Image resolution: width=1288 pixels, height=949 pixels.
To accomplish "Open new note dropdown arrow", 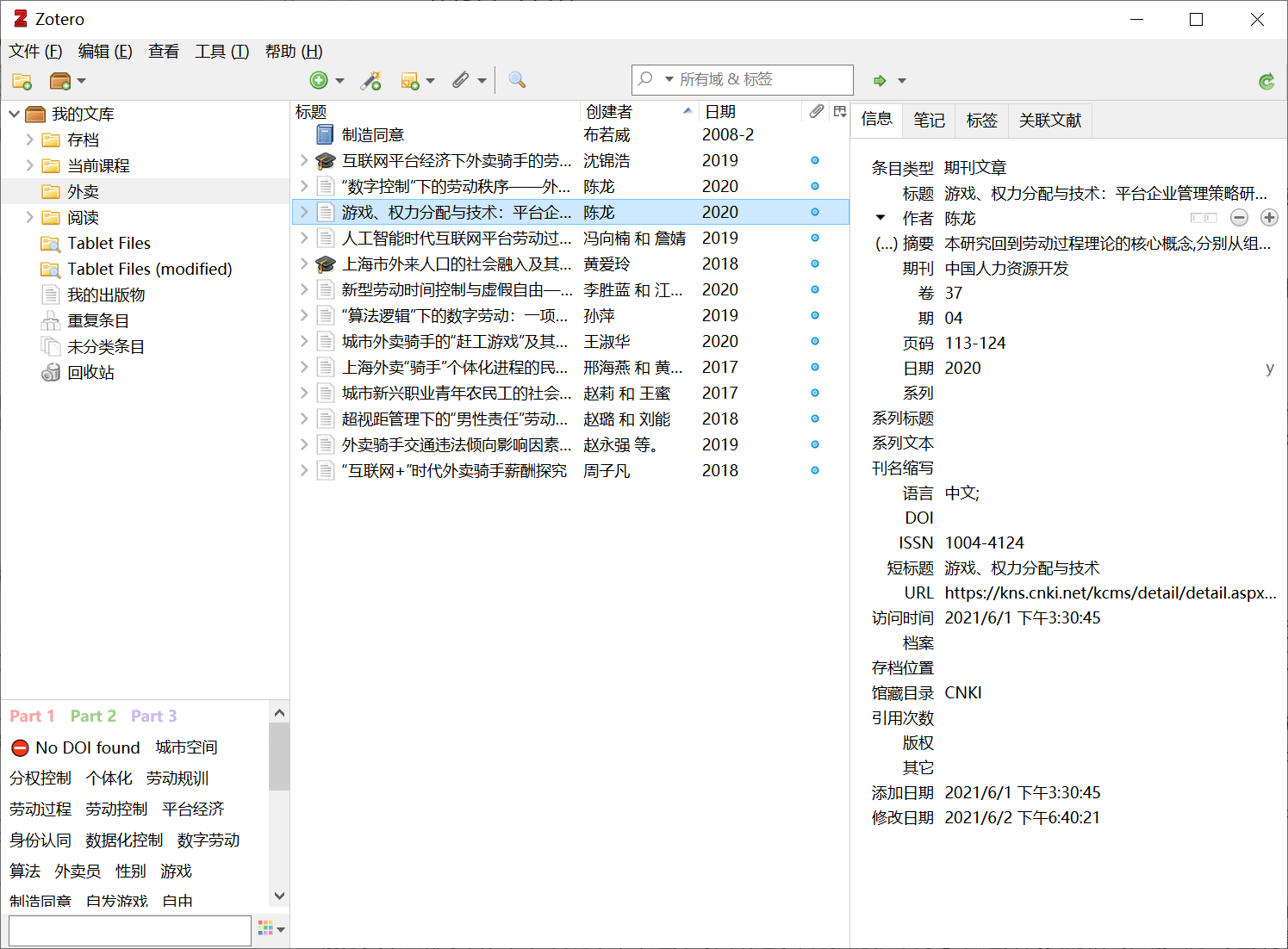I will click(x=430, y=81).
